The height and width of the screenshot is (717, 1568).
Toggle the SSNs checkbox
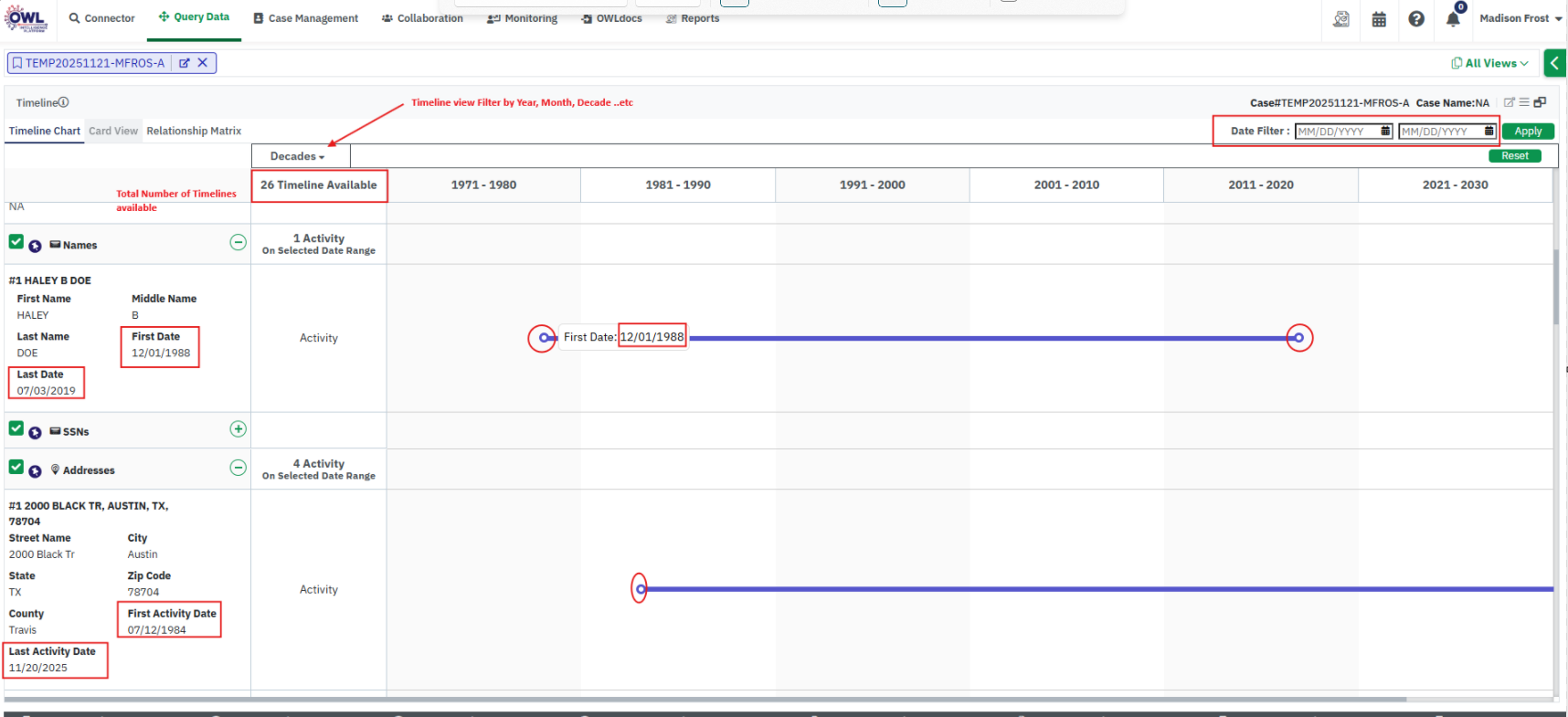click(x=16, y=428)
